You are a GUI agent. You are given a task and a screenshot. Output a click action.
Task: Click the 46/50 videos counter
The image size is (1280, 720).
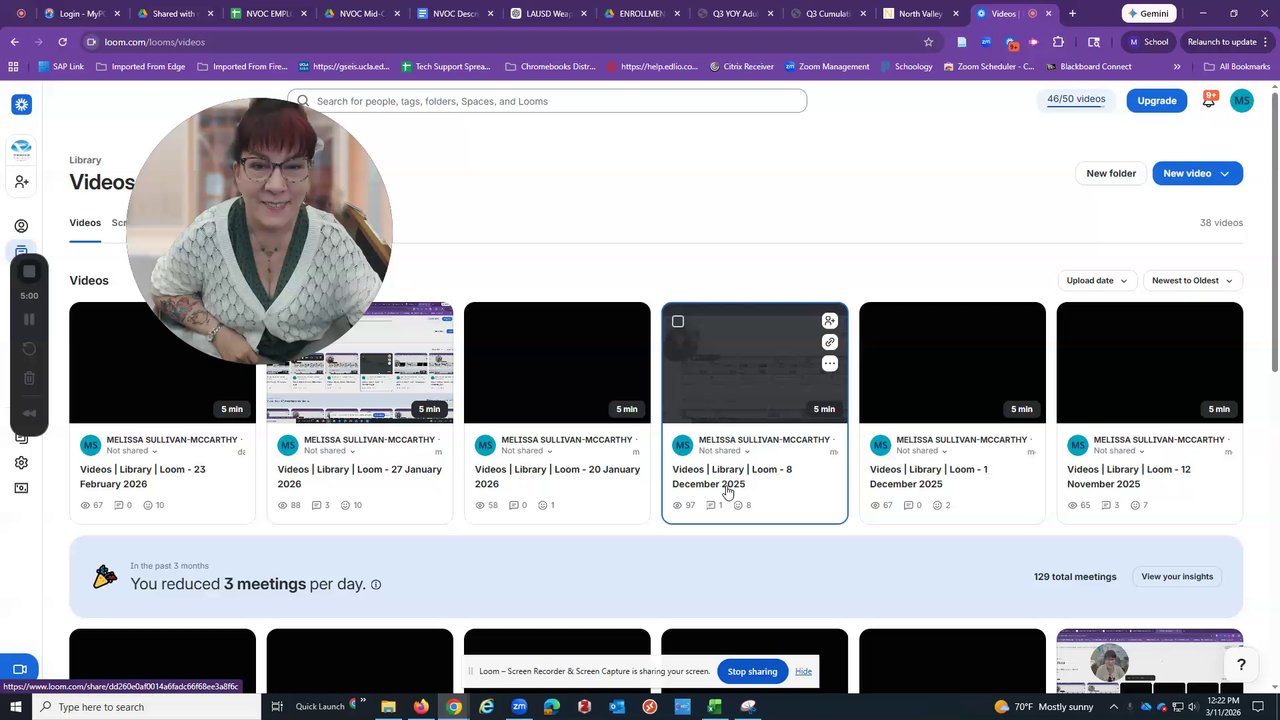pos(1076,100)
